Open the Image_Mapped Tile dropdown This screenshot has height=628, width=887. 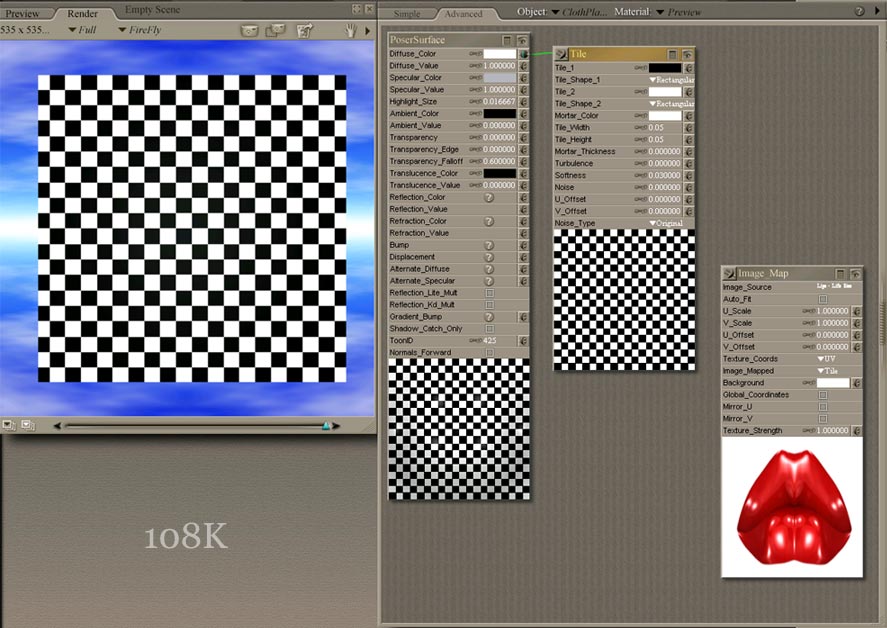point(828,371)
